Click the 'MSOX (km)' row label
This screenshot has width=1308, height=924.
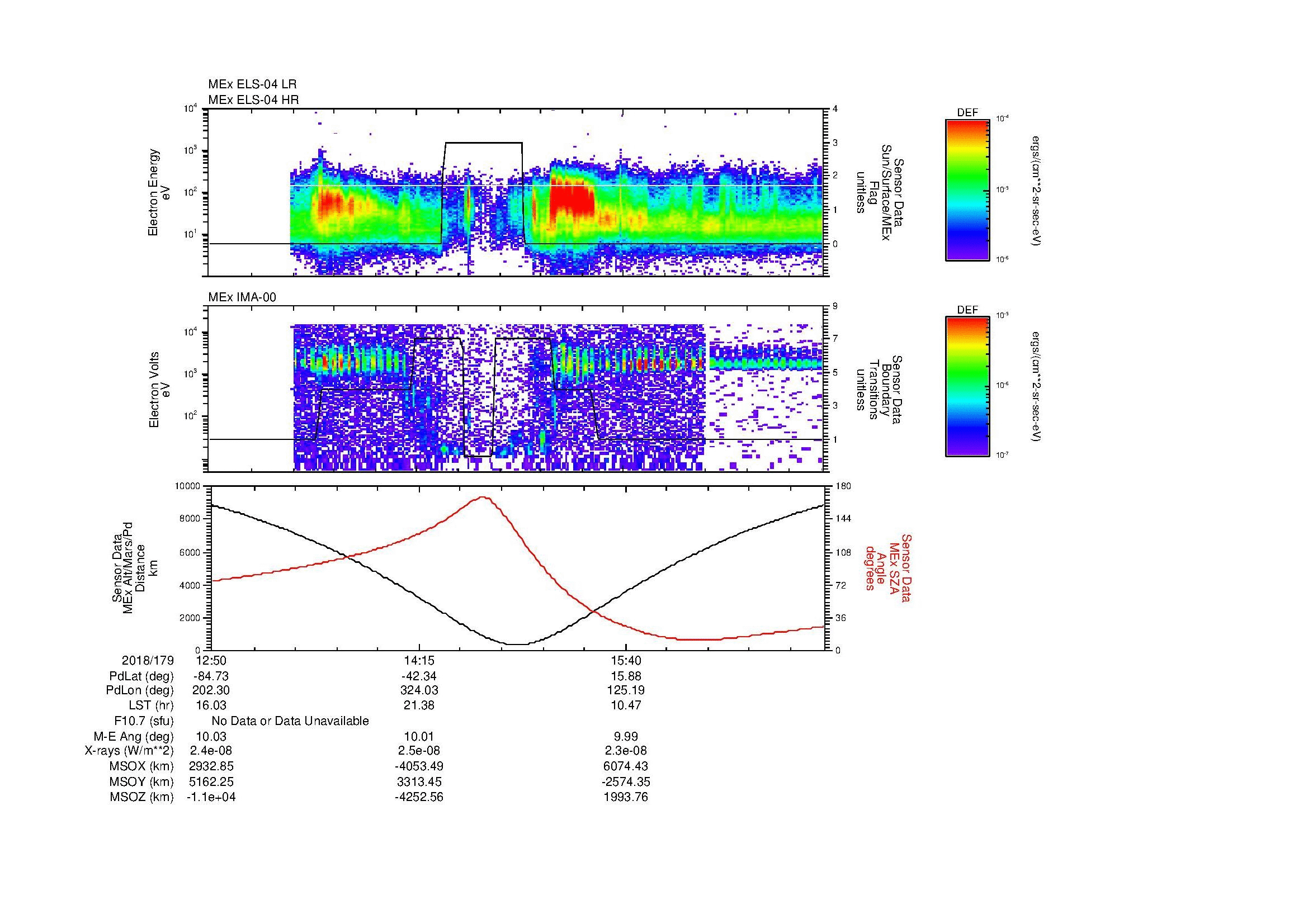[141, 766]
